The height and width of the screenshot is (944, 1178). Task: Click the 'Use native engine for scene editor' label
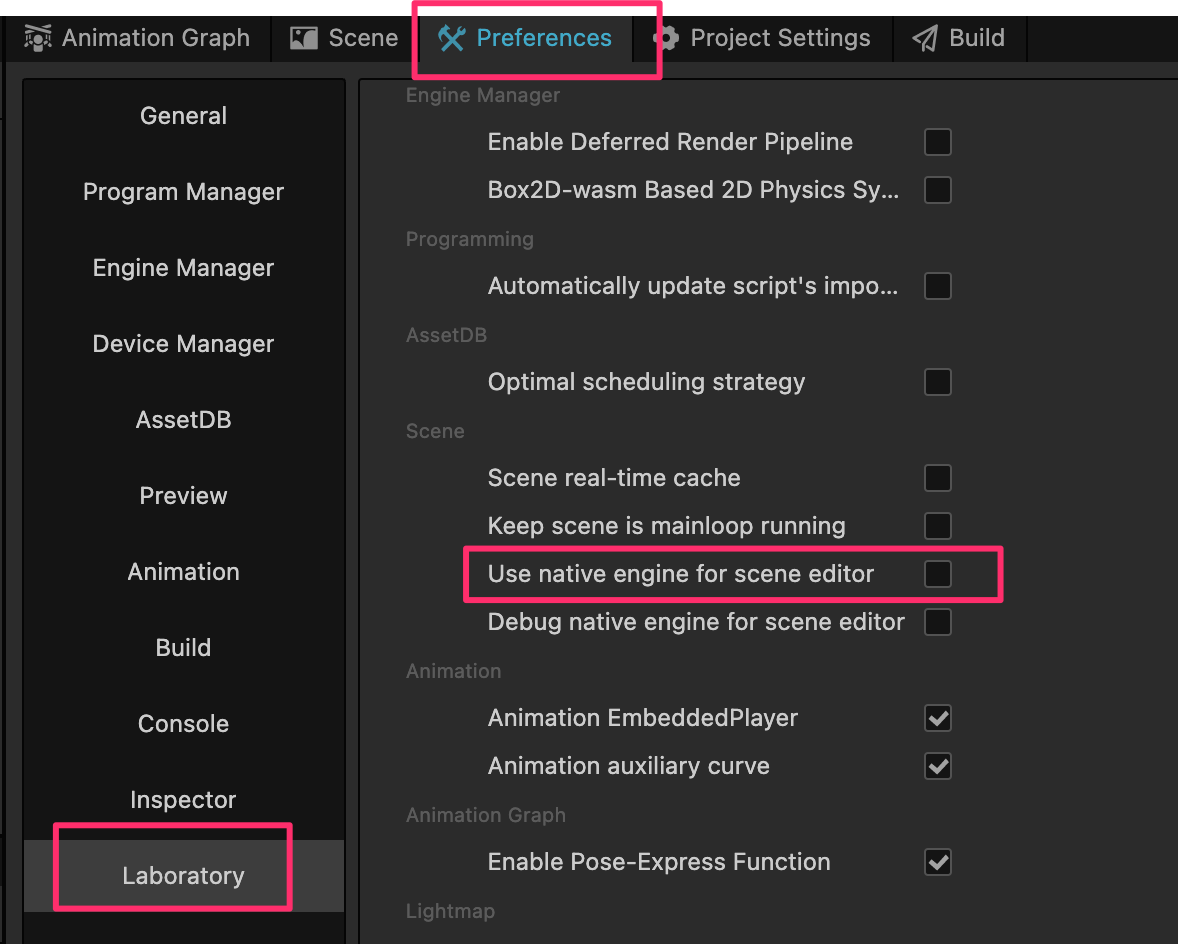click(681, 574)
